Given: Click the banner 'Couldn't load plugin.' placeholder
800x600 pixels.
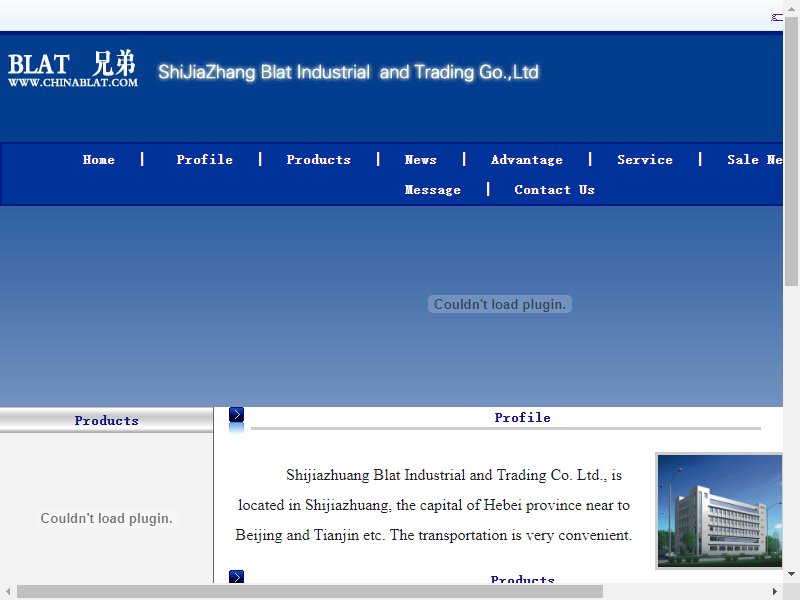Looking at the screenshot, I should [x=499, y=305].
